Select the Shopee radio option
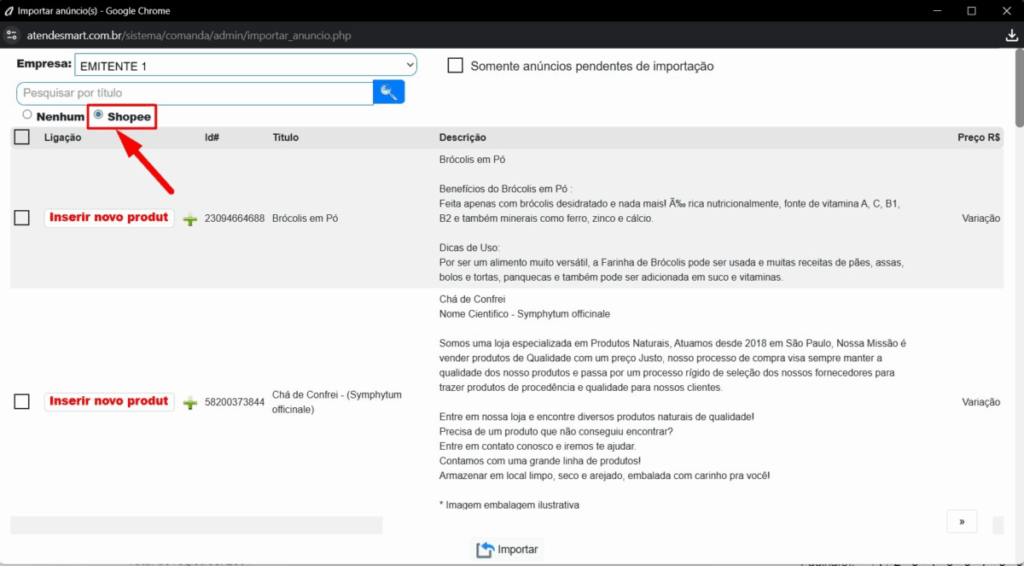The image size is (1024, 566). (98, 115)
